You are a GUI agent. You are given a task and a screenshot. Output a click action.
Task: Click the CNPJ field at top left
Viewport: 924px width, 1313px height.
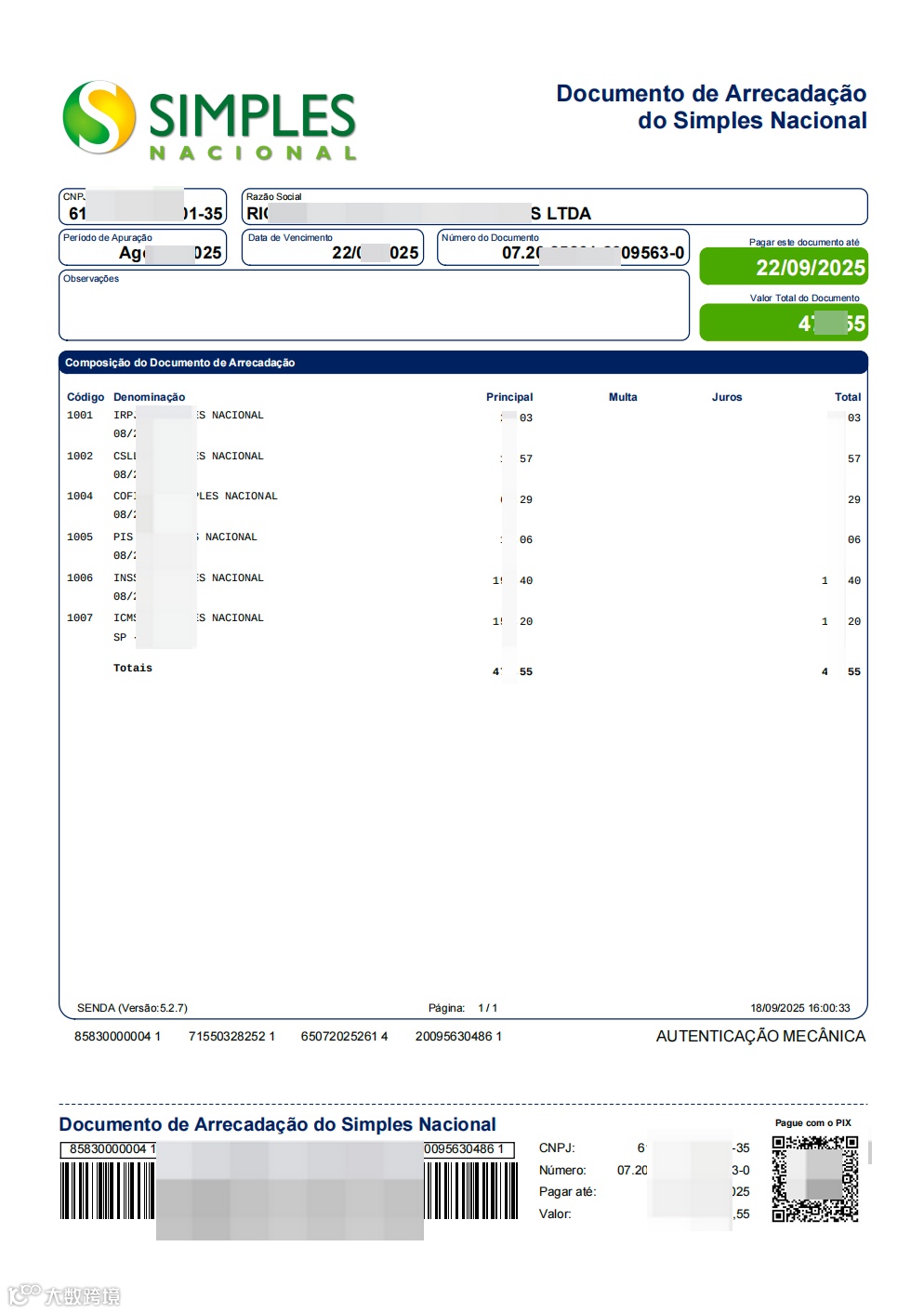point(143,206)
